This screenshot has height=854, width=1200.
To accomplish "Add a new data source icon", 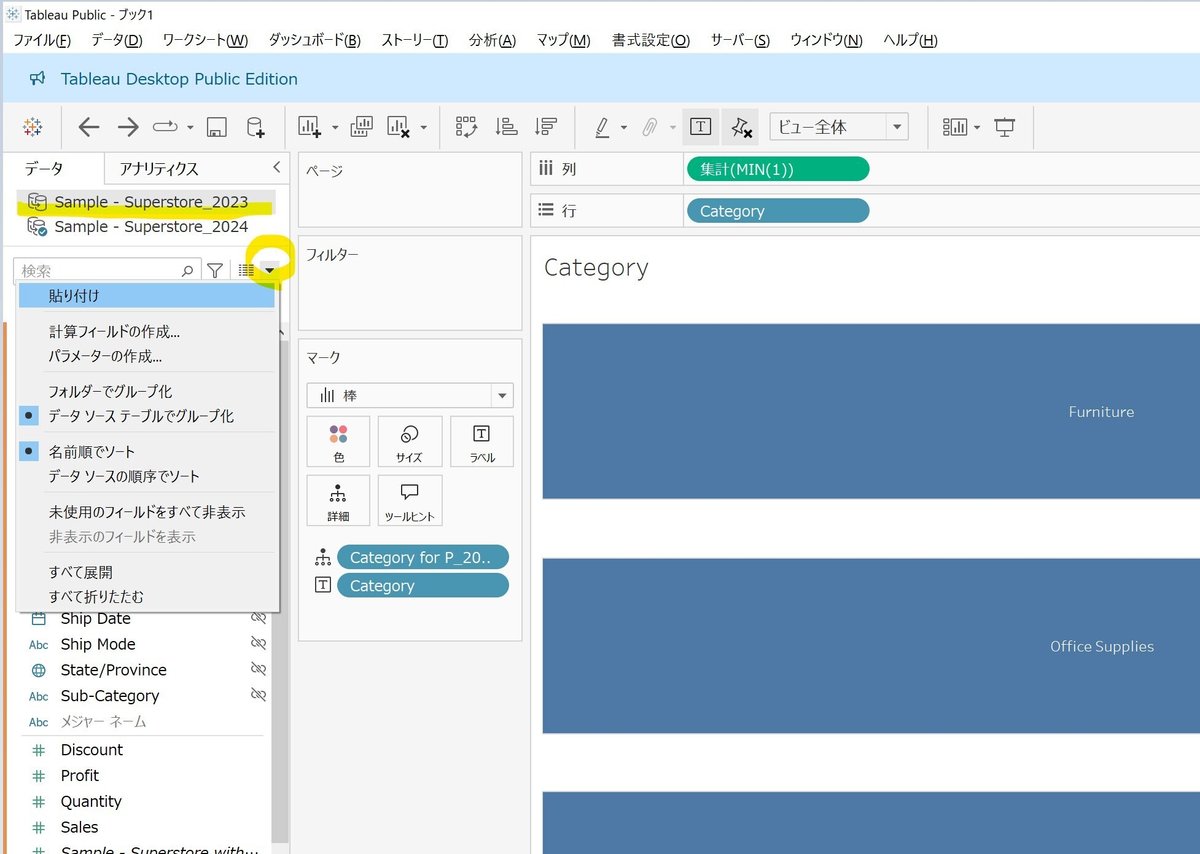I will coord(256,127).
